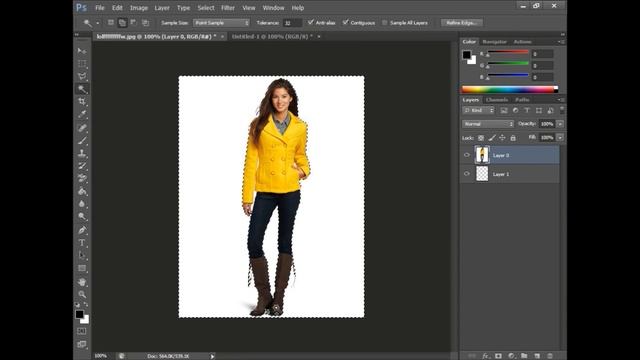Toggle lock transparent pixels
640x360 pixels.
[481, 138]
